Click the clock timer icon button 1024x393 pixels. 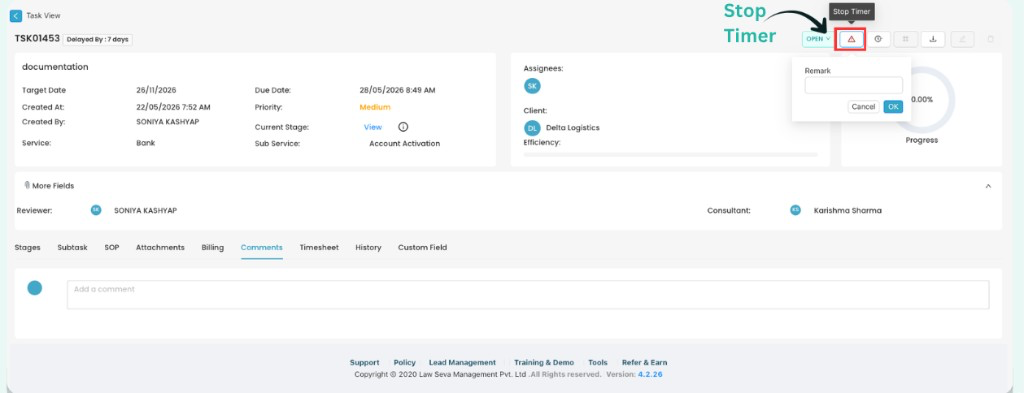(x=878, y=39)
